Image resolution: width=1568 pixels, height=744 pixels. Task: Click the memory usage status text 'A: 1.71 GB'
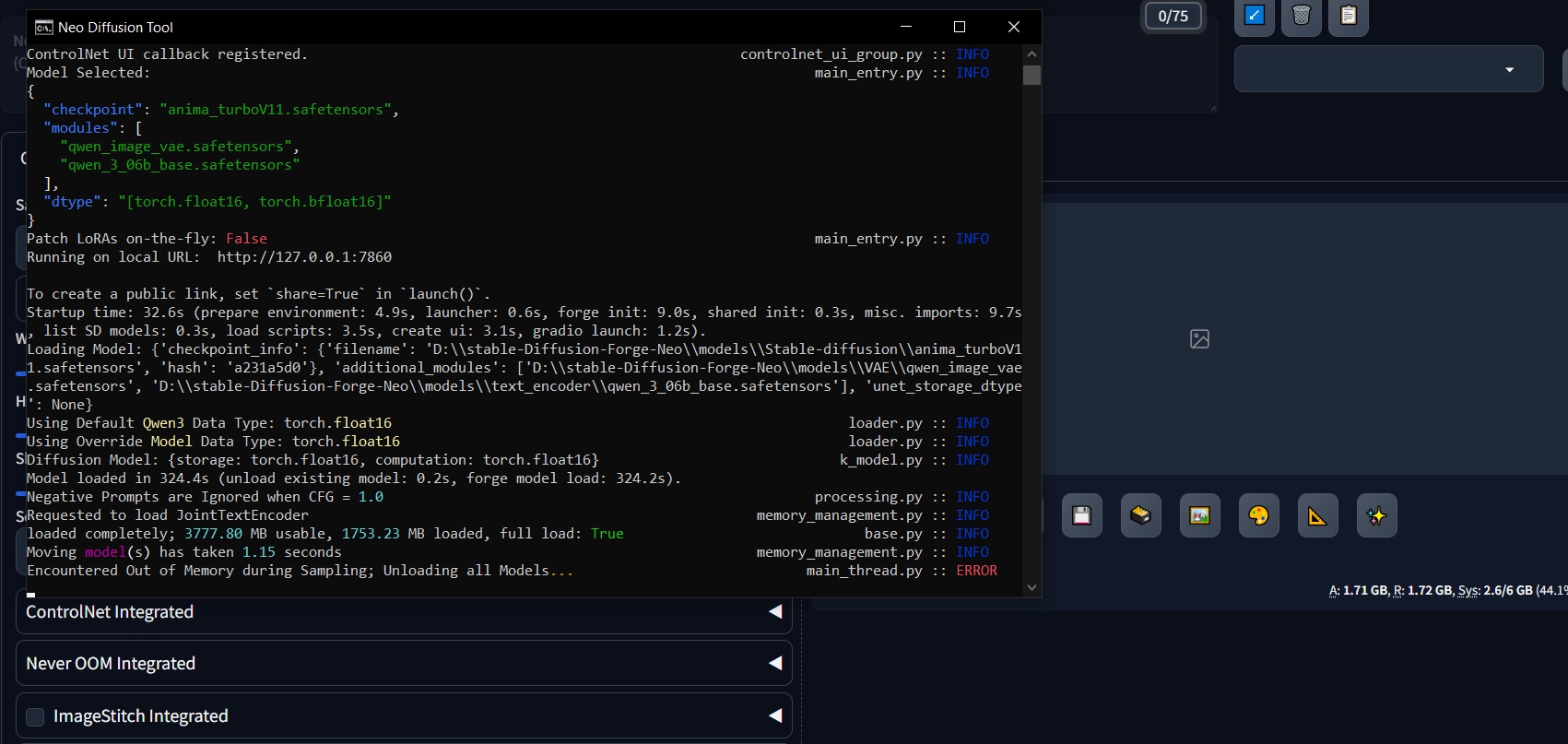click(1358, 590)
